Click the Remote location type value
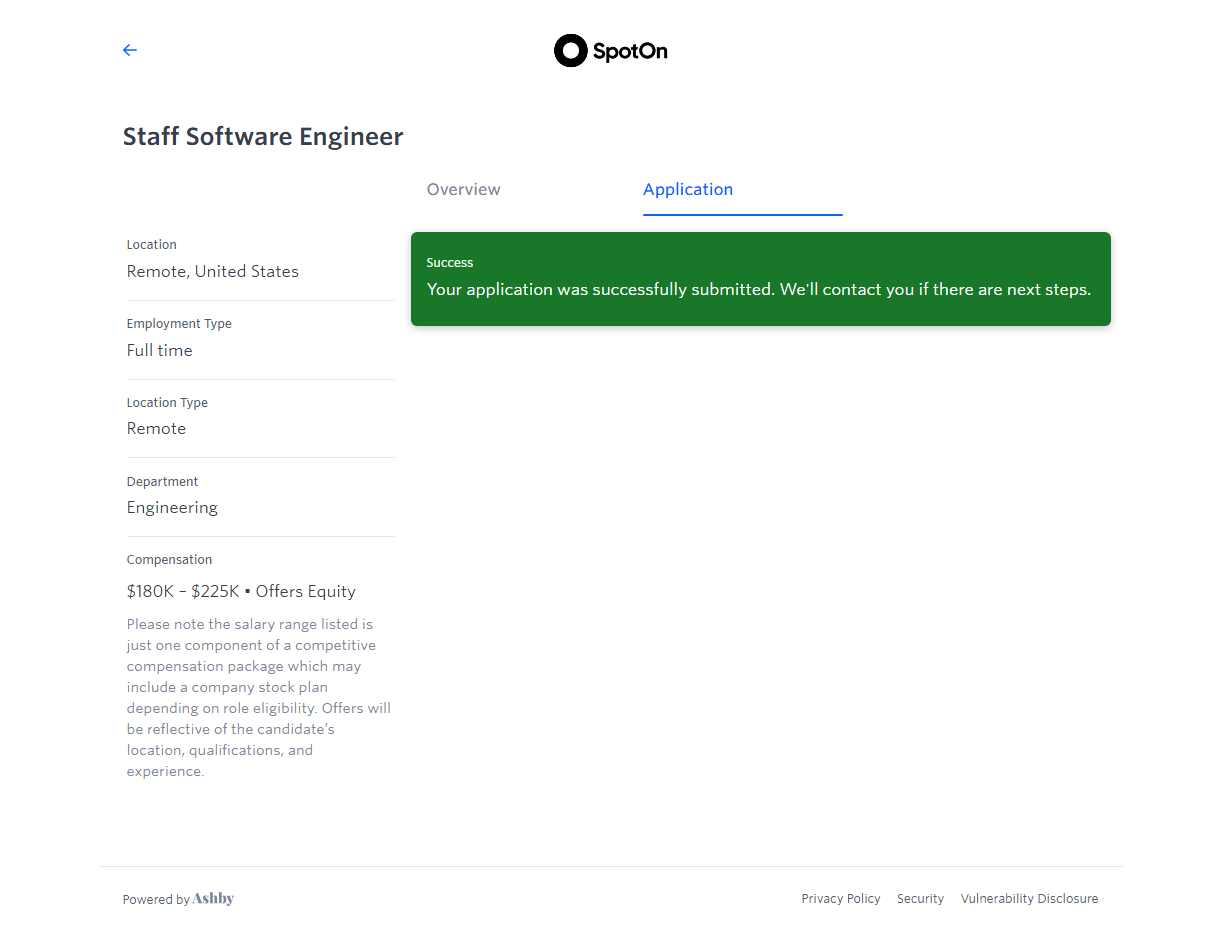 click(157, 429)
